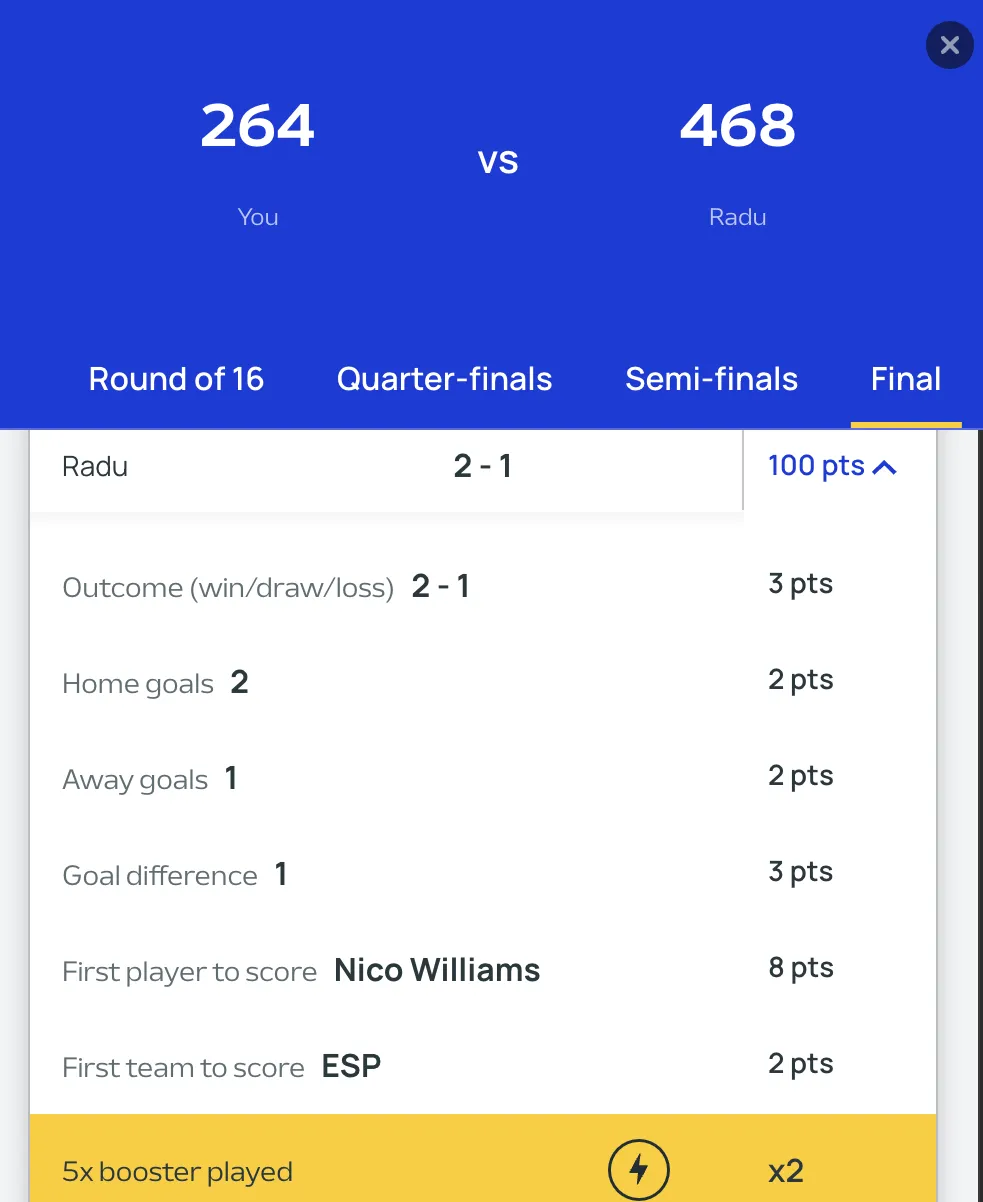The image size is (983, 1202).
Task: Select the Semi-finals tab
Action: pos(711,379)
